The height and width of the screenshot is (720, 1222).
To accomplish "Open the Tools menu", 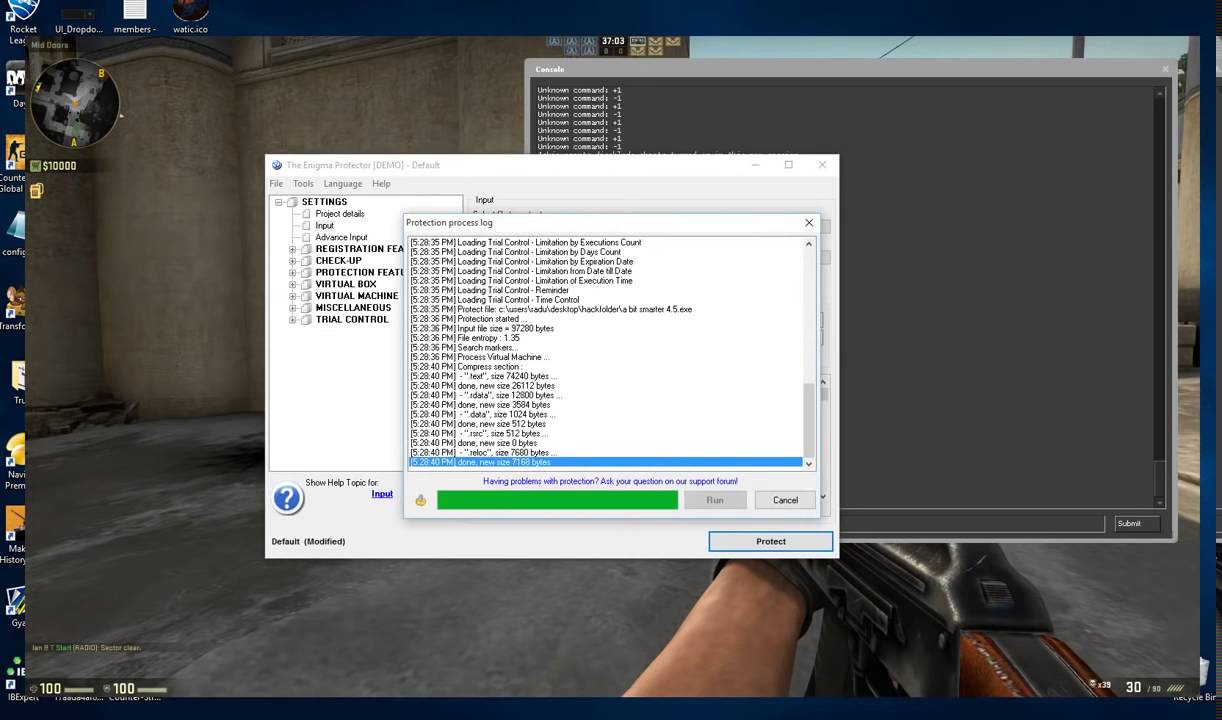I will pos(303,184).
